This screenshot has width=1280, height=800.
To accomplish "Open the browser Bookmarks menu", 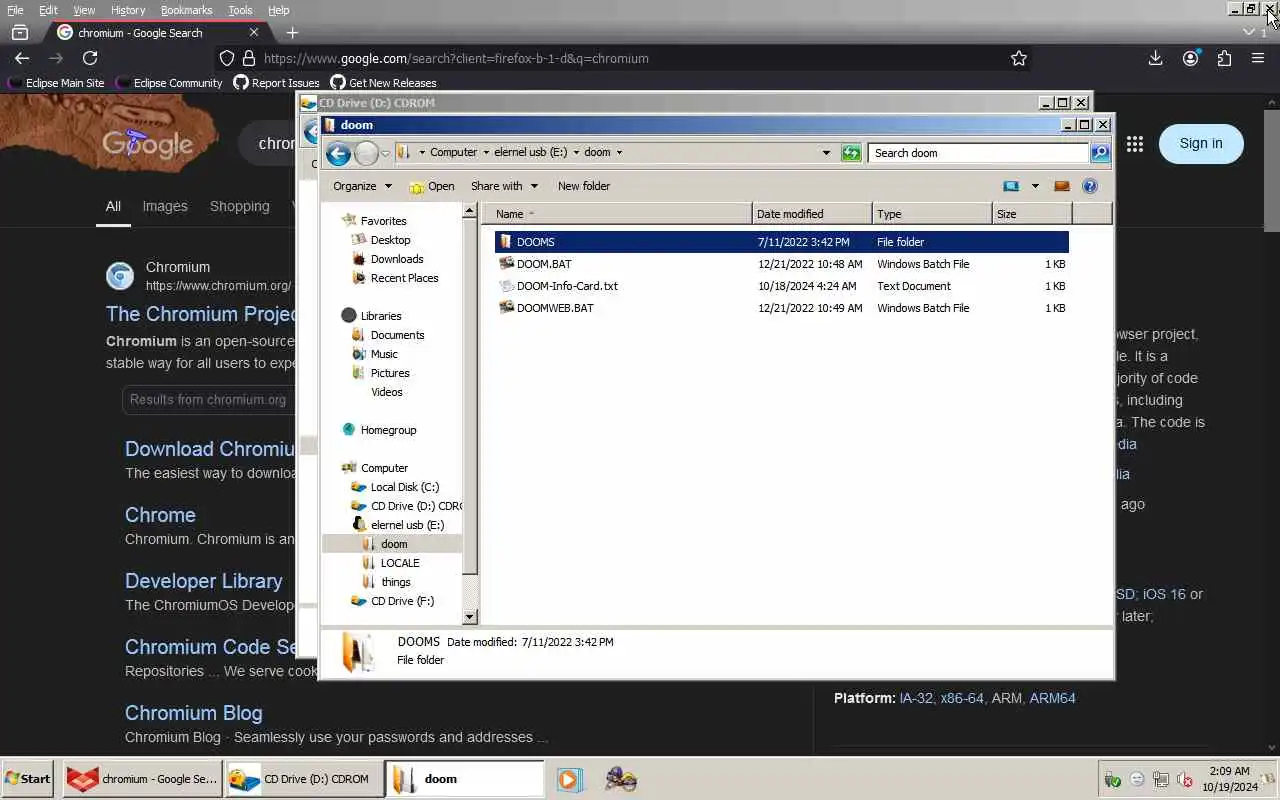I will coord(186,10).
